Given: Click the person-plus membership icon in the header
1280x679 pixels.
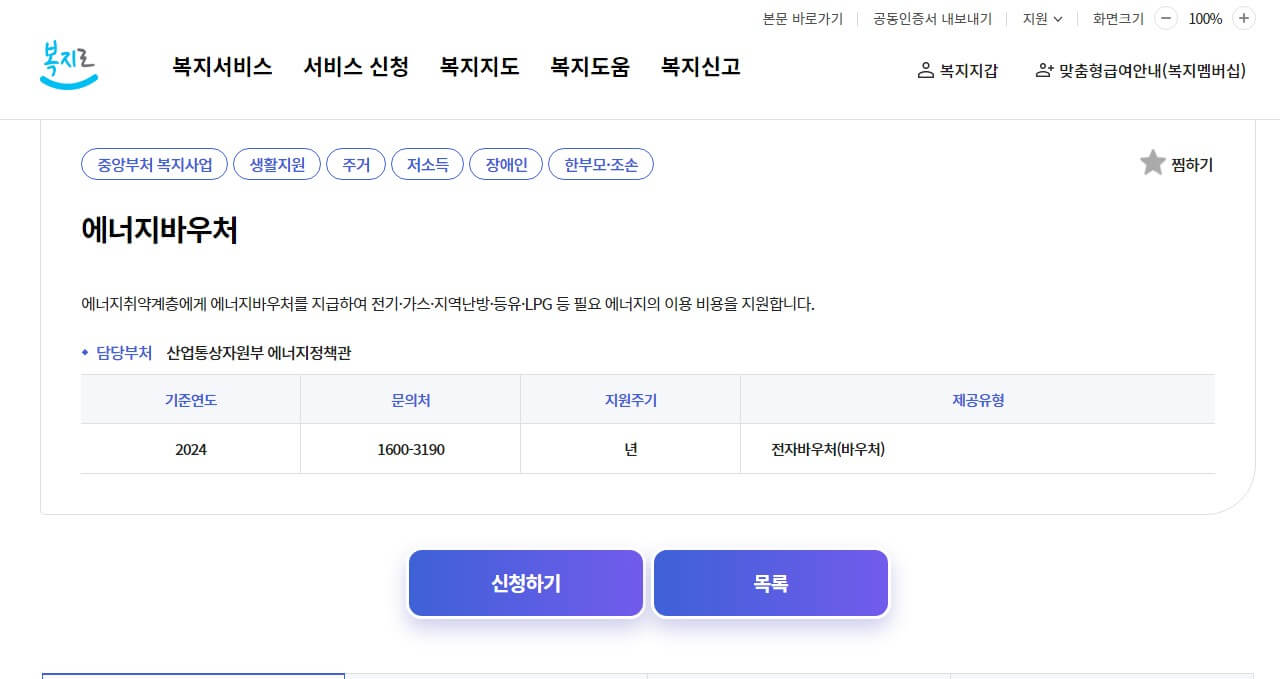Looking at the screenshot, I should point(1044,71).
